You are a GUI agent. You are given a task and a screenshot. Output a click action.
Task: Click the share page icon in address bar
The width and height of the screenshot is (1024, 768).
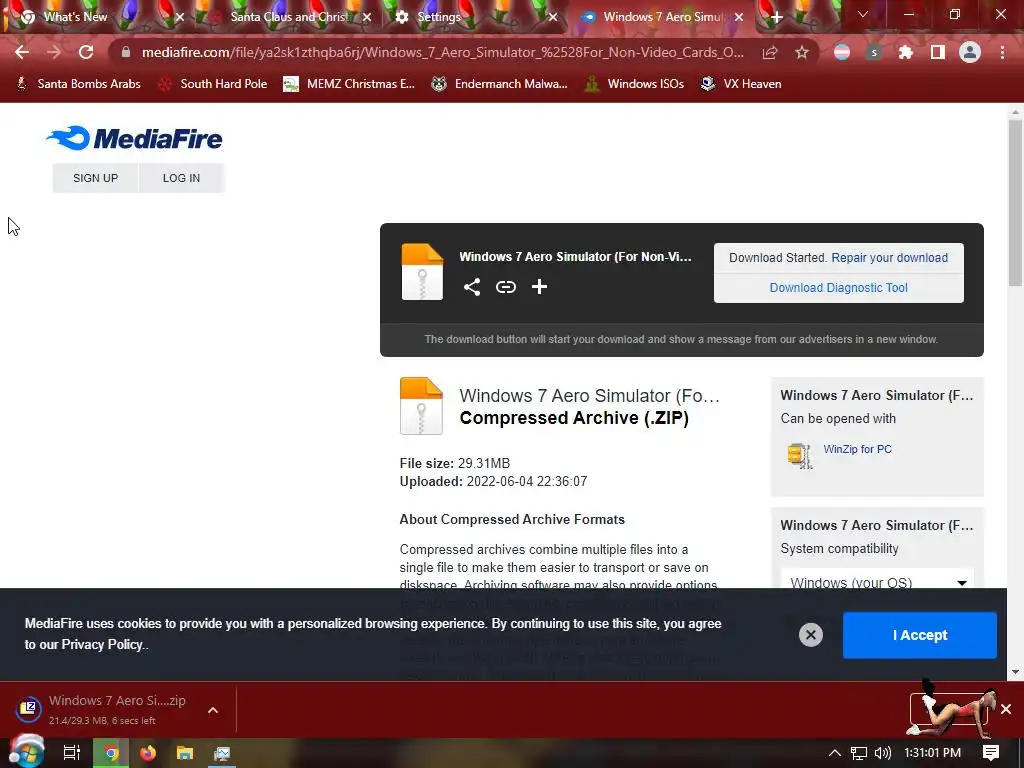coord(770,52)
